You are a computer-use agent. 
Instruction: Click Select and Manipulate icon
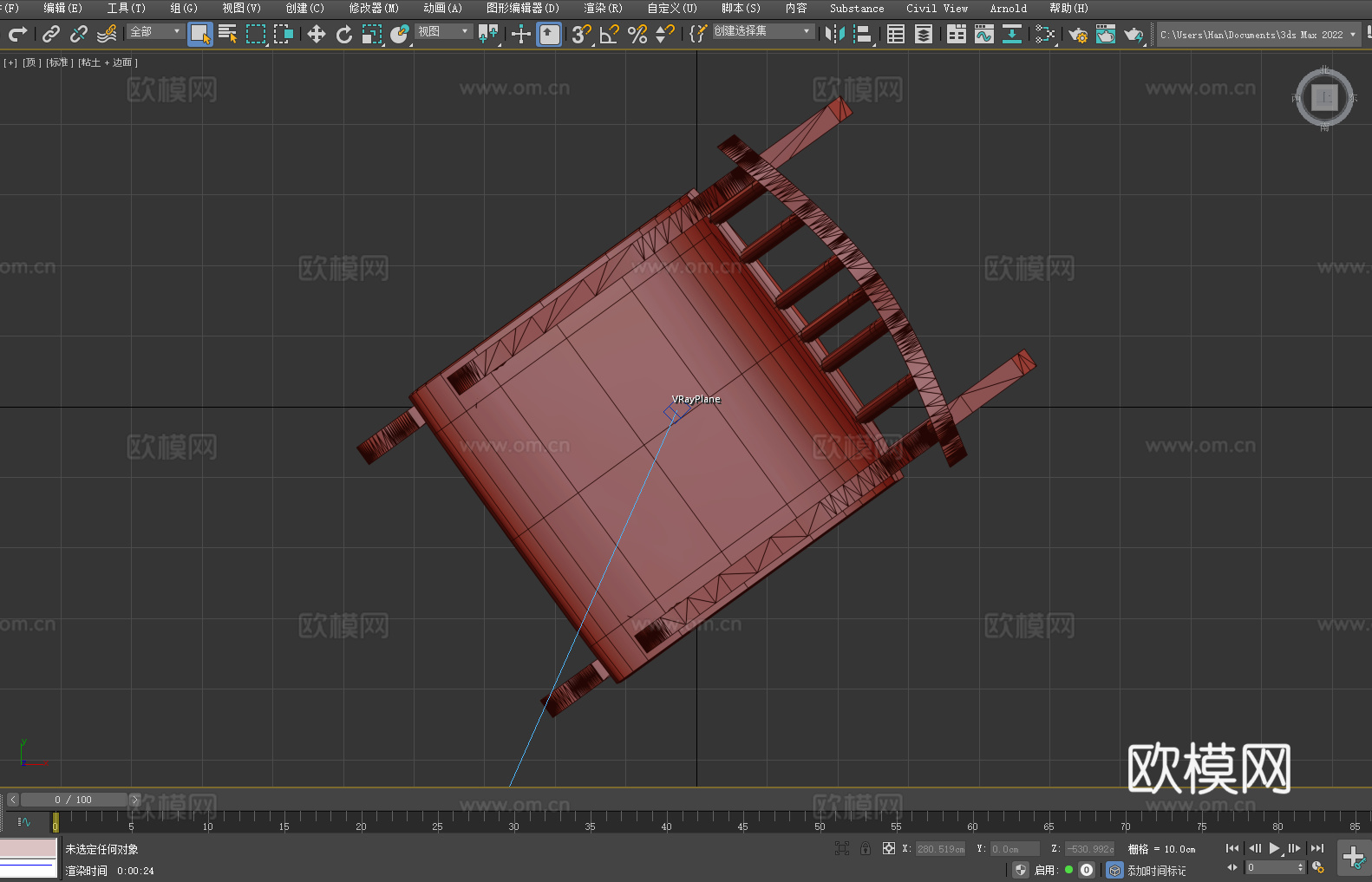point(521,34)
